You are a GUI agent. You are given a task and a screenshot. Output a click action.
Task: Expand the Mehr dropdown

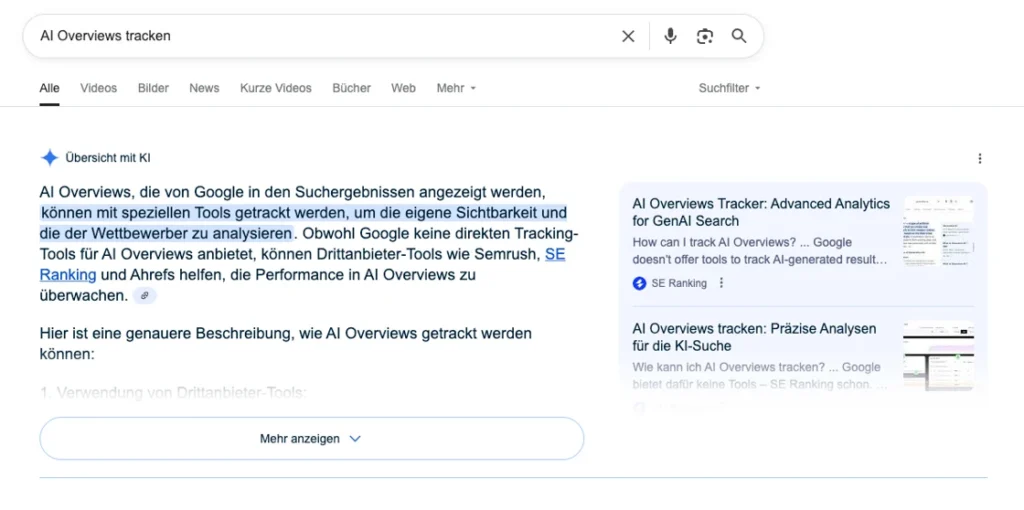[456, 88]
